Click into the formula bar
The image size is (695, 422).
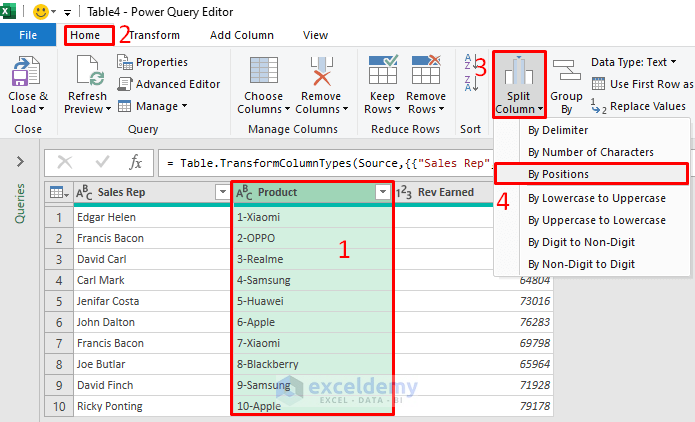click(x=326, y=163)
